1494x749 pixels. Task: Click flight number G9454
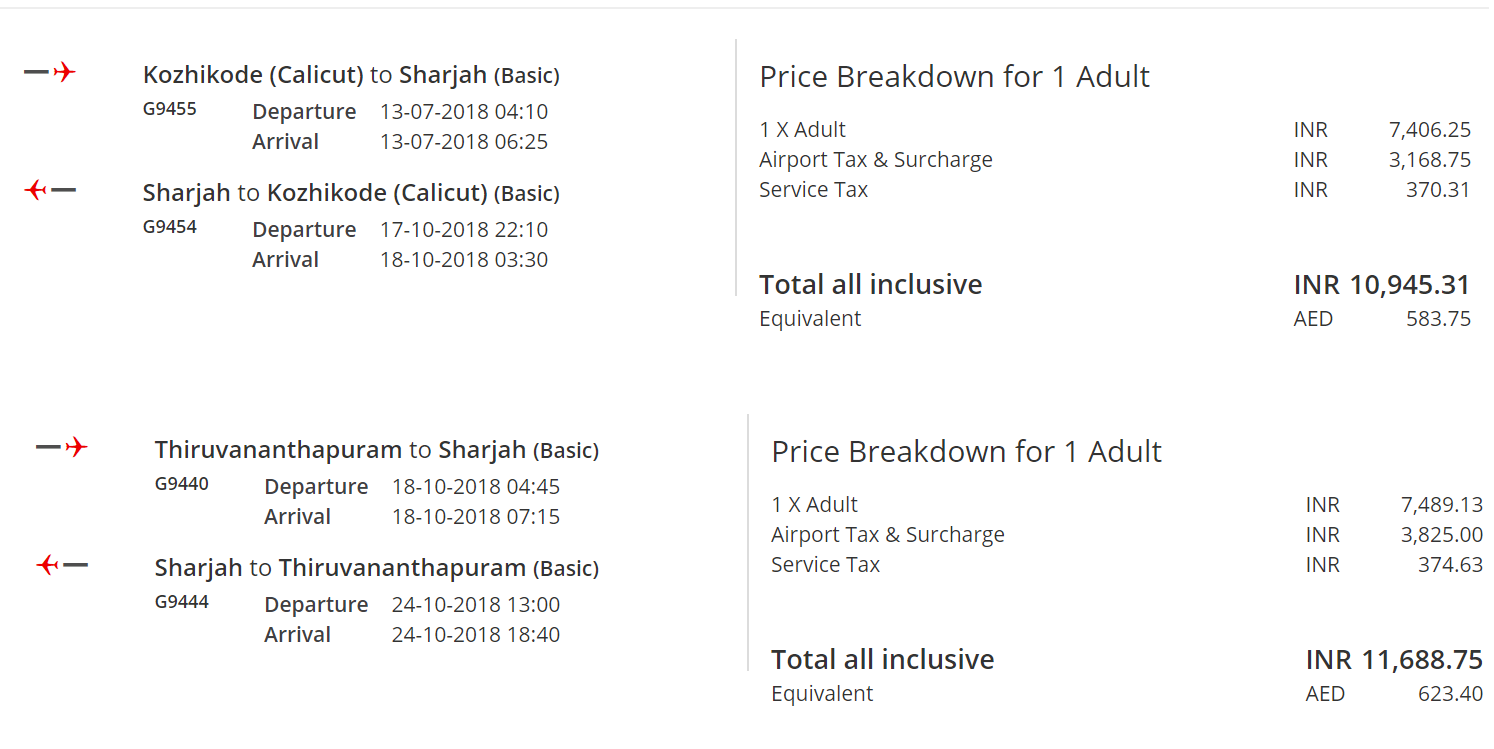pos(170,226)
